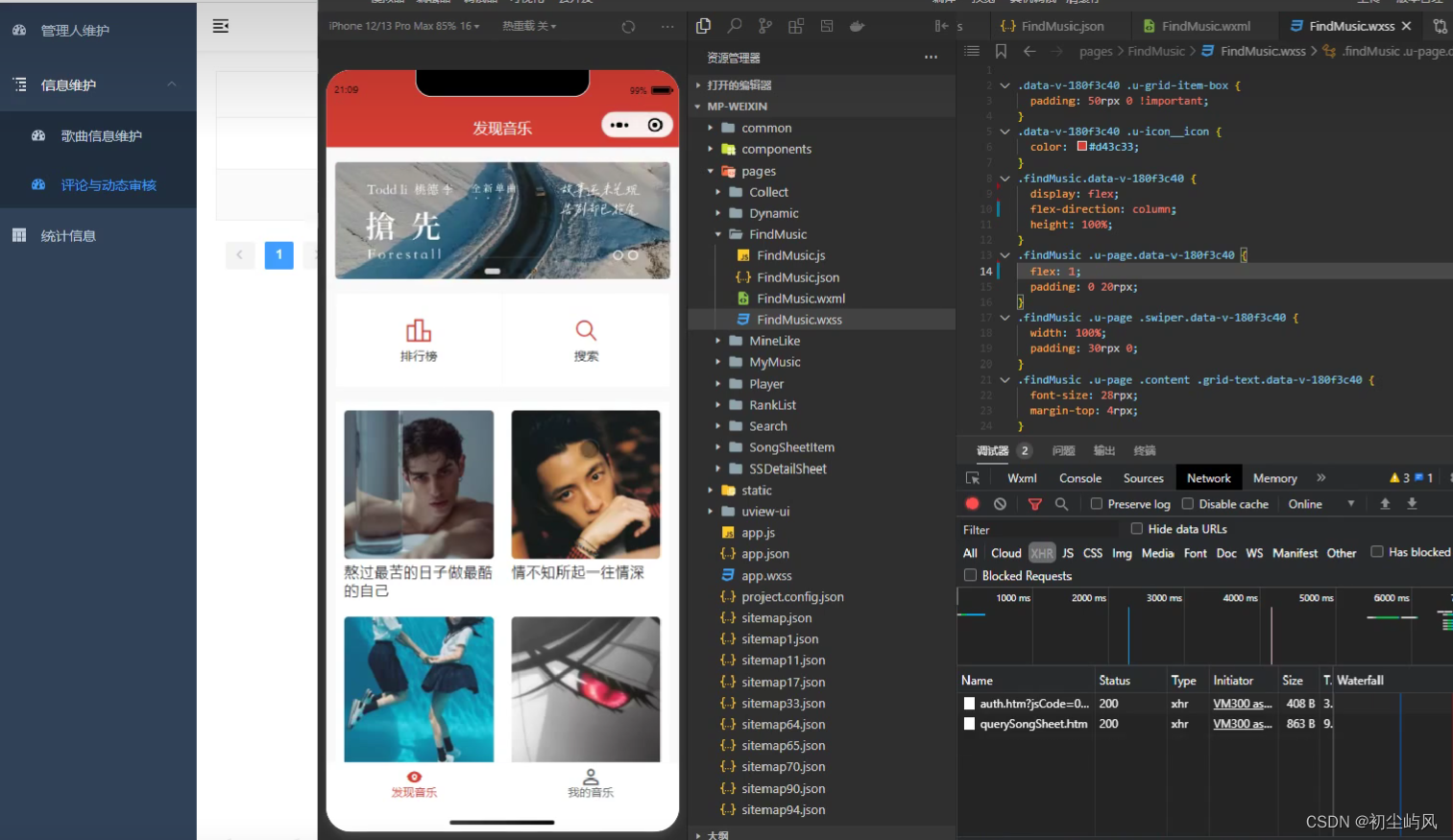Click the search magnifier in Network toolbar
Viewport: 1453px width, 840px height.
click(x=1061, y=504)
